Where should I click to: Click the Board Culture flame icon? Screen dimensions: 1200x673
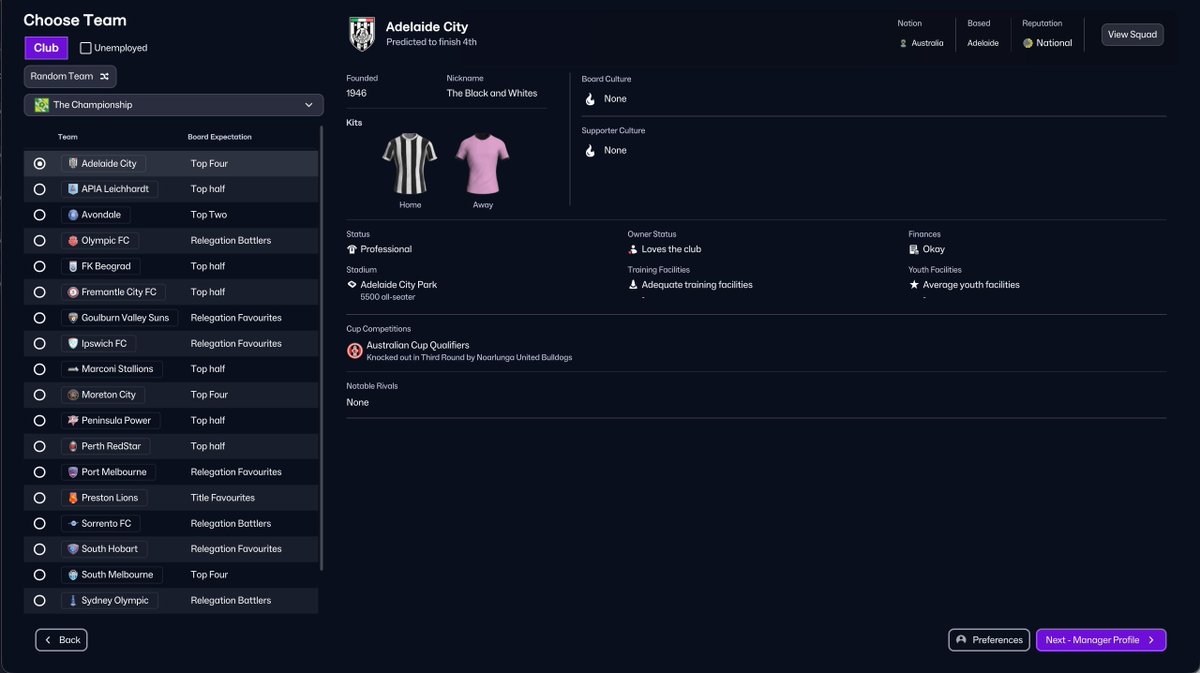[590, 99]
